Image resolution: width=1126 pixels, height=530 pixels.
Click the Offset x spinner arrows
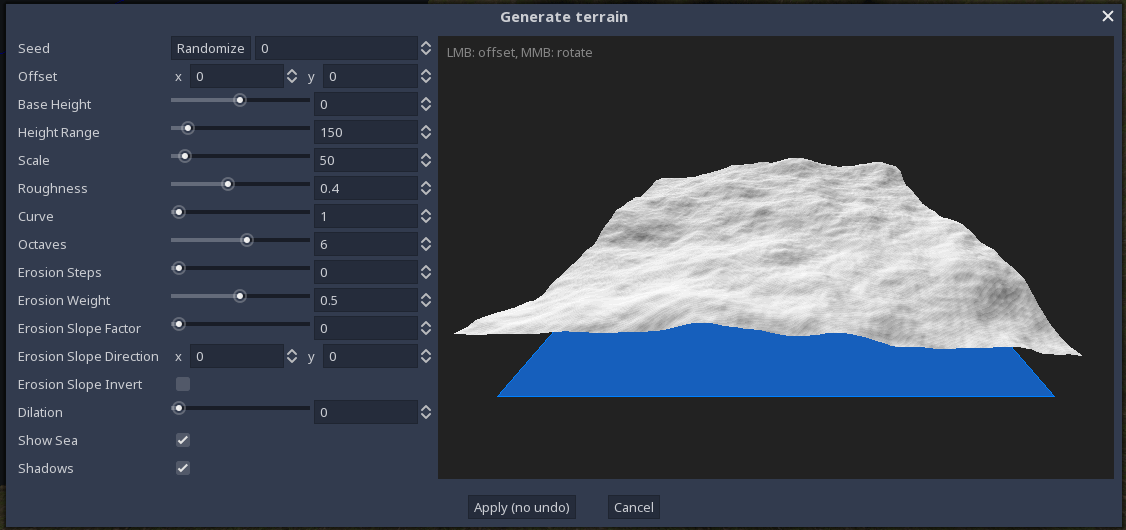point(292,76)
